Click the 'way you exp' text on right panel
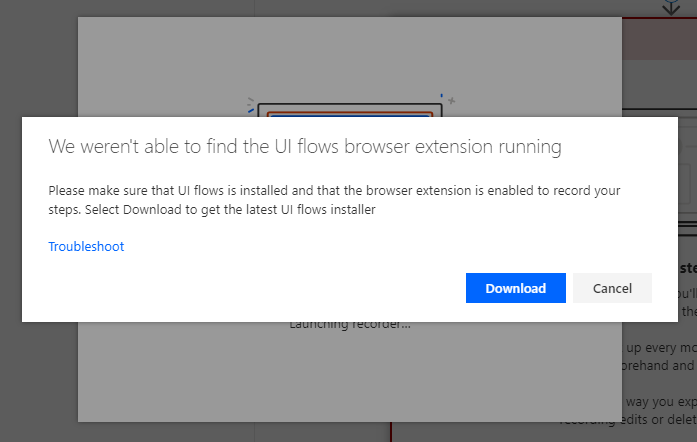The height and width of the screenshot is (442, 697). 661,402
